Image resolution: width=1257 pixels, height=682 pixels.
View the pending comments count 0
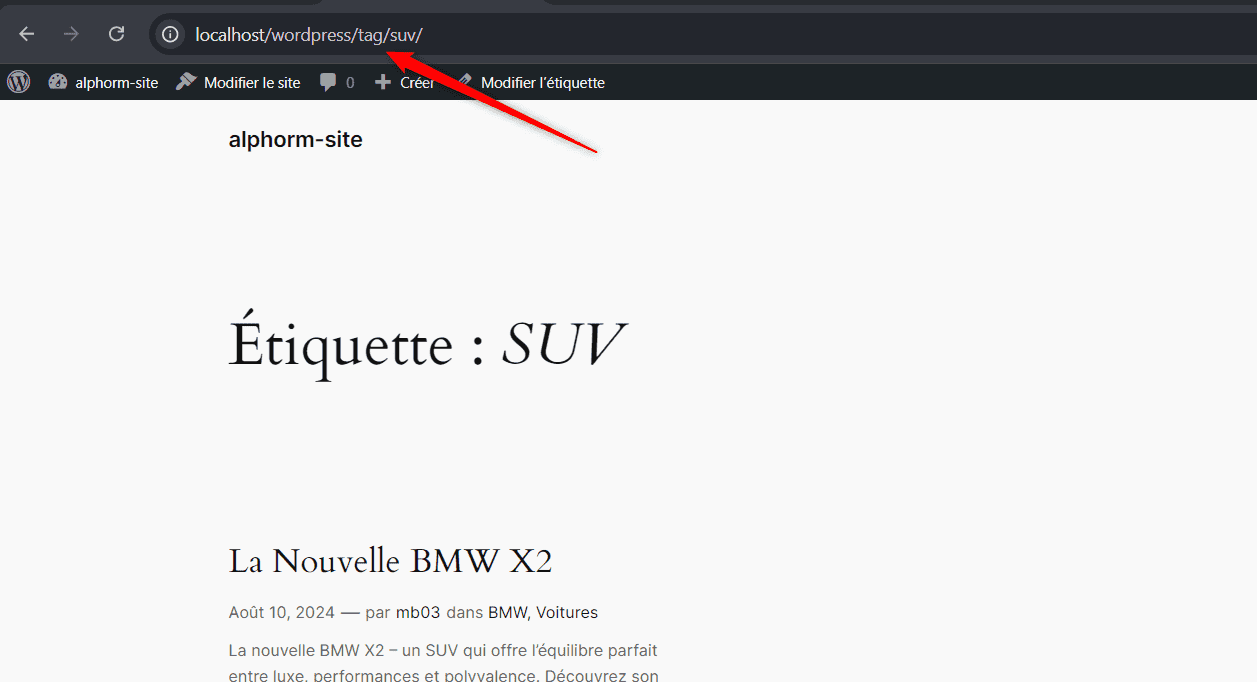(x=350, y=83)
